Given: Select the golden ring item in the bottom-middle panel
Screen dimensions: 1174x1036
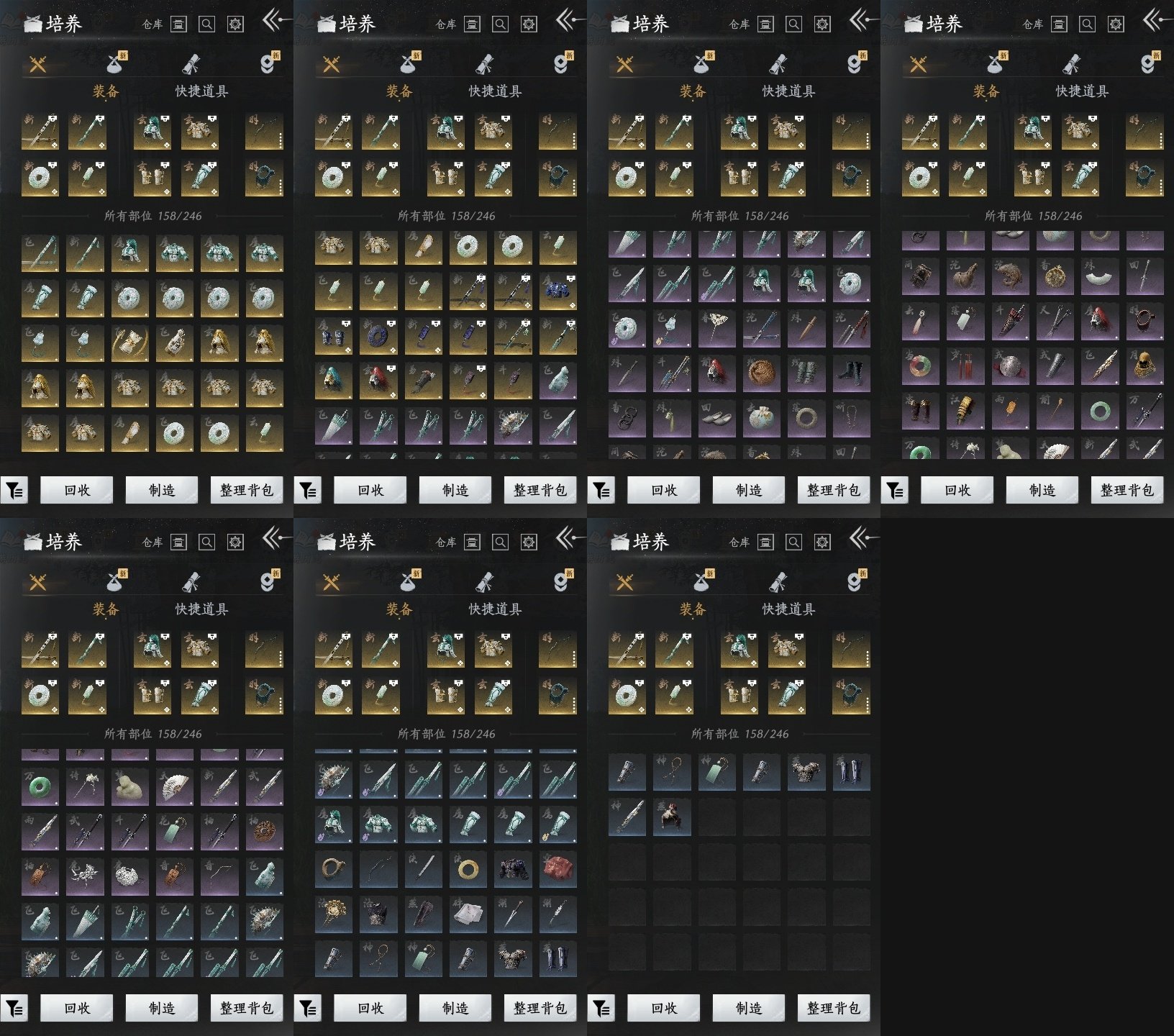Looking at the screenshot, I should [468, 868].
